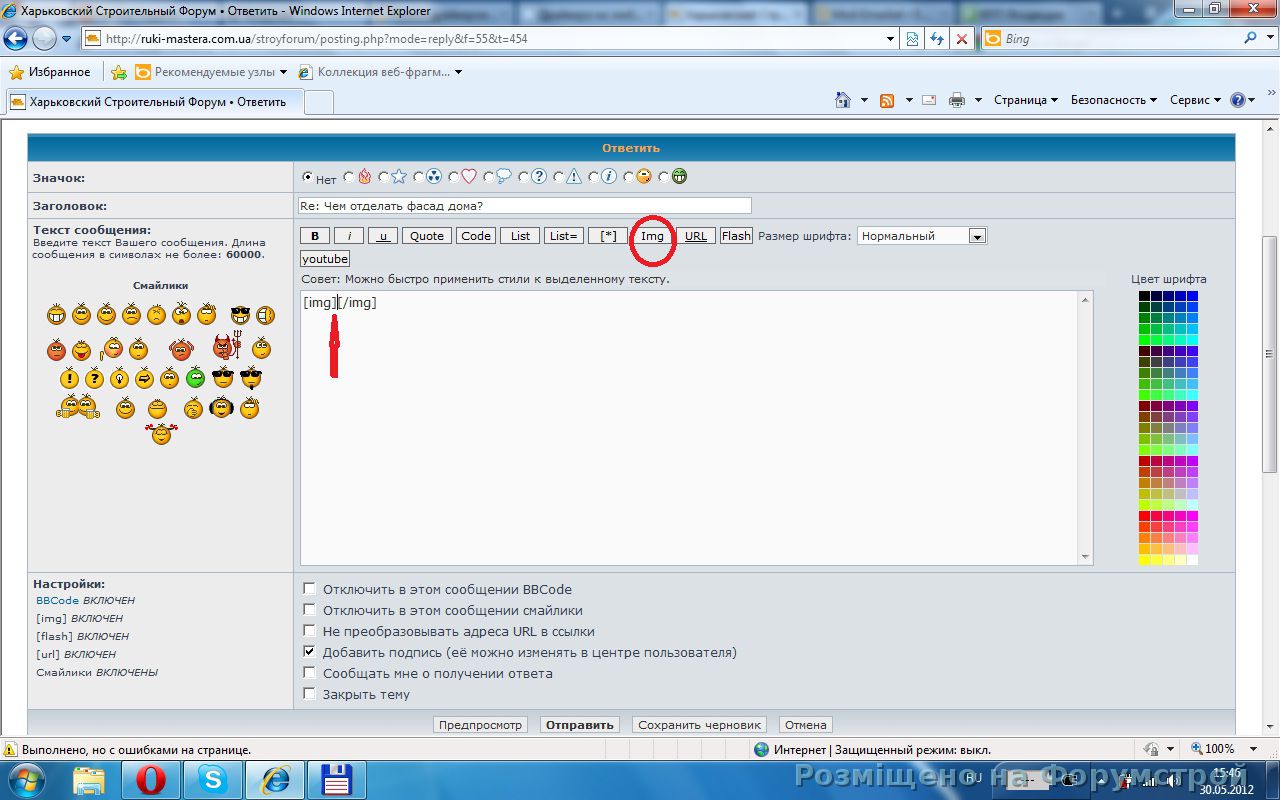This screenshot has height=800, width=1280.
Task: Check "Сообщать мне о получении ответа"
Action: pyautogui.click(x=310, y=673)
